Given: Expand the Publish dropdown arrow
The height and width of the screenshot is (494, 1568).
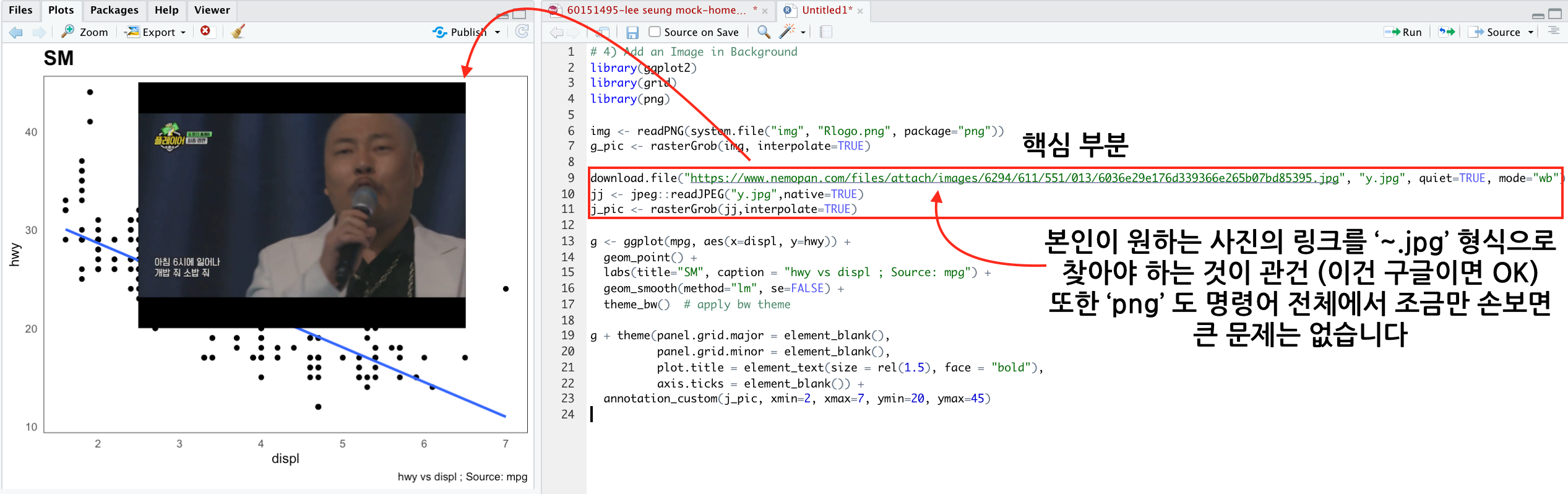Looking at the screenshot, I should pyautogui.click(x=498, y=32).
